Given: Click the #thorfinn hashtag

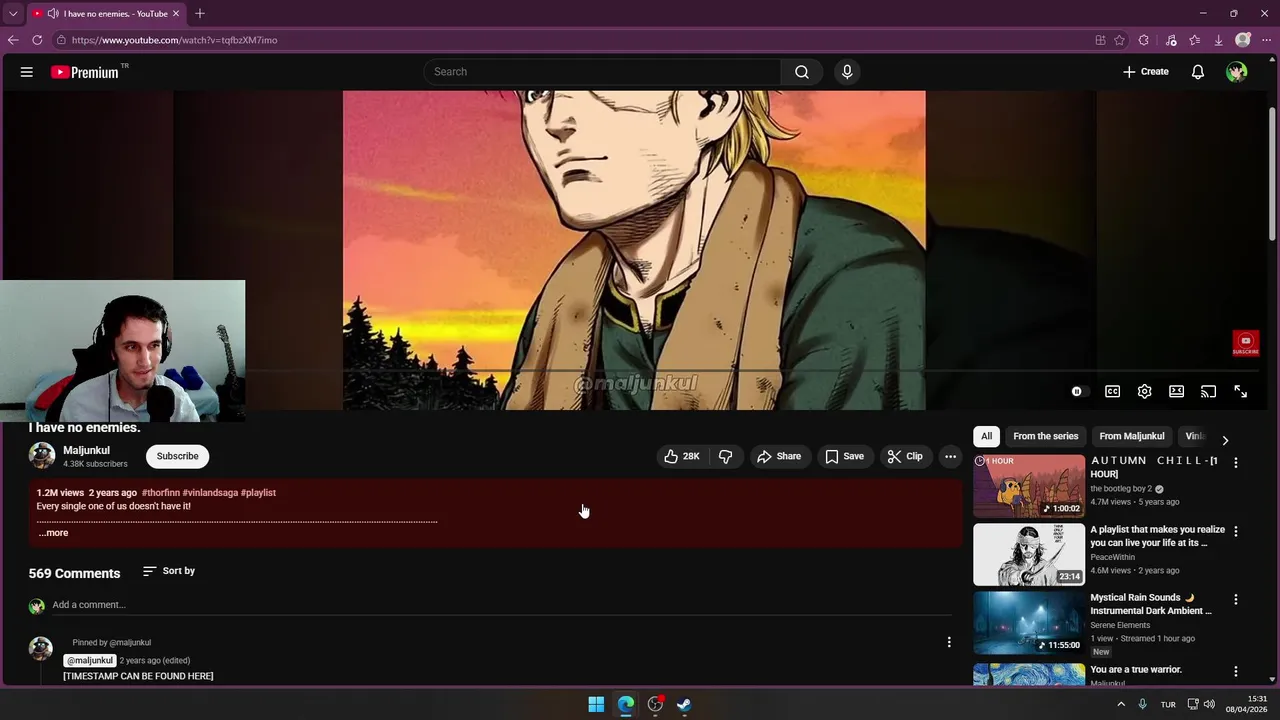Looking at the screenshot, I should [x=161, y=492].
